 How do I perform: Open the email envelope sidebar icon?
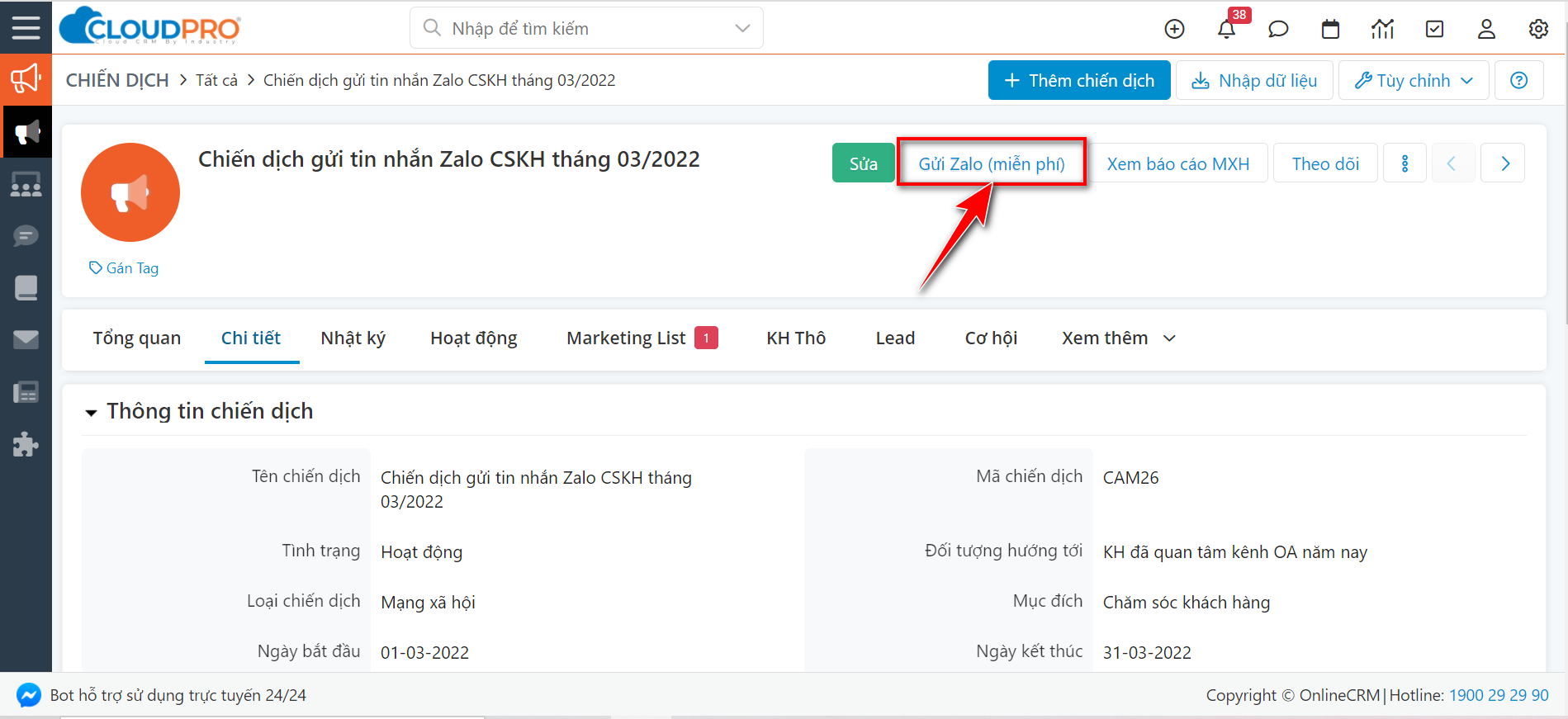(26, 339)
